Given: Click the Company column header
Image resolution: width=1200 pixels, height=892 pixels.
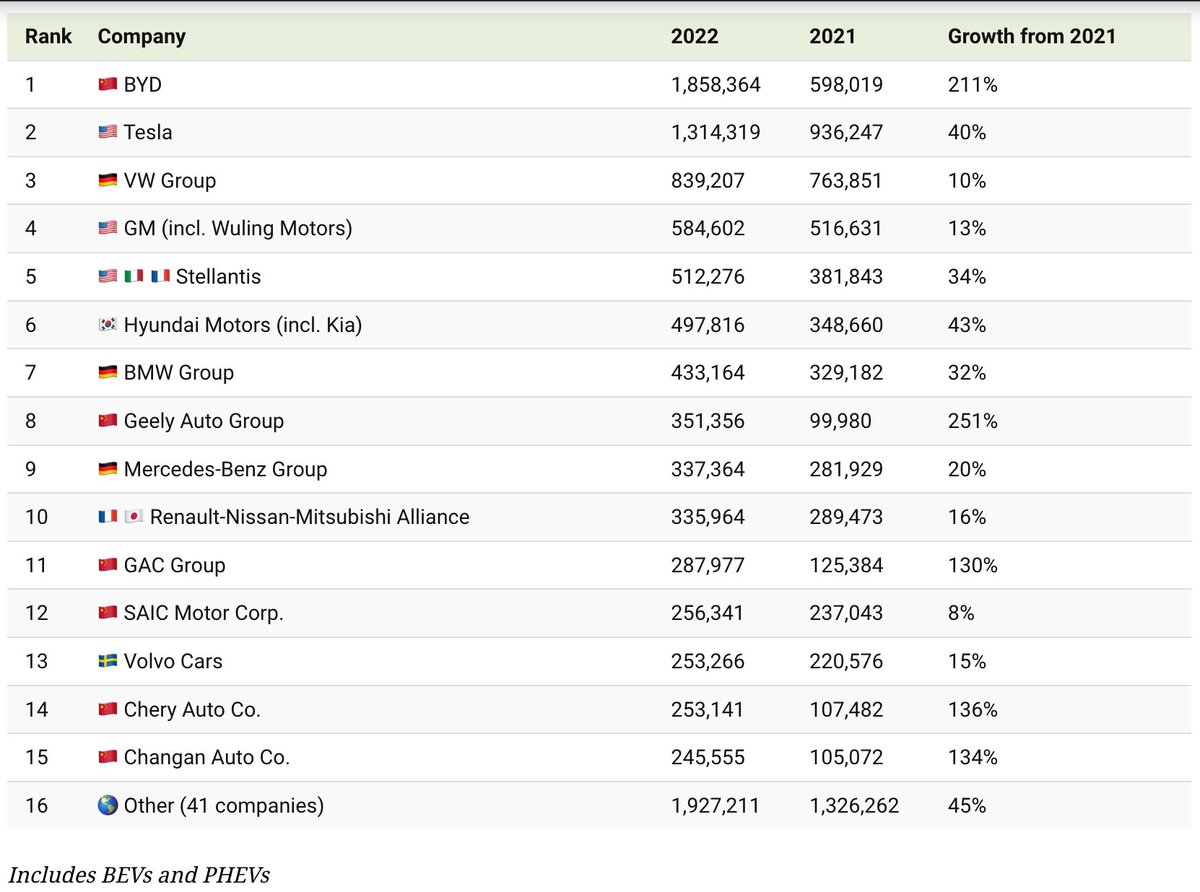Looking at the screenshot, I should point(141,36).
